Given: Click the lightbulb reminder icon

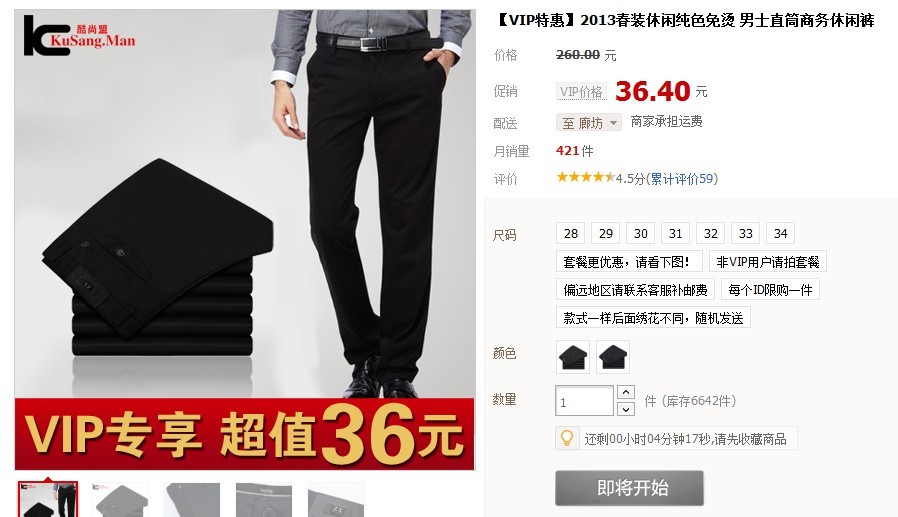Looking at the screenshot, I should [x=566, y=439].
